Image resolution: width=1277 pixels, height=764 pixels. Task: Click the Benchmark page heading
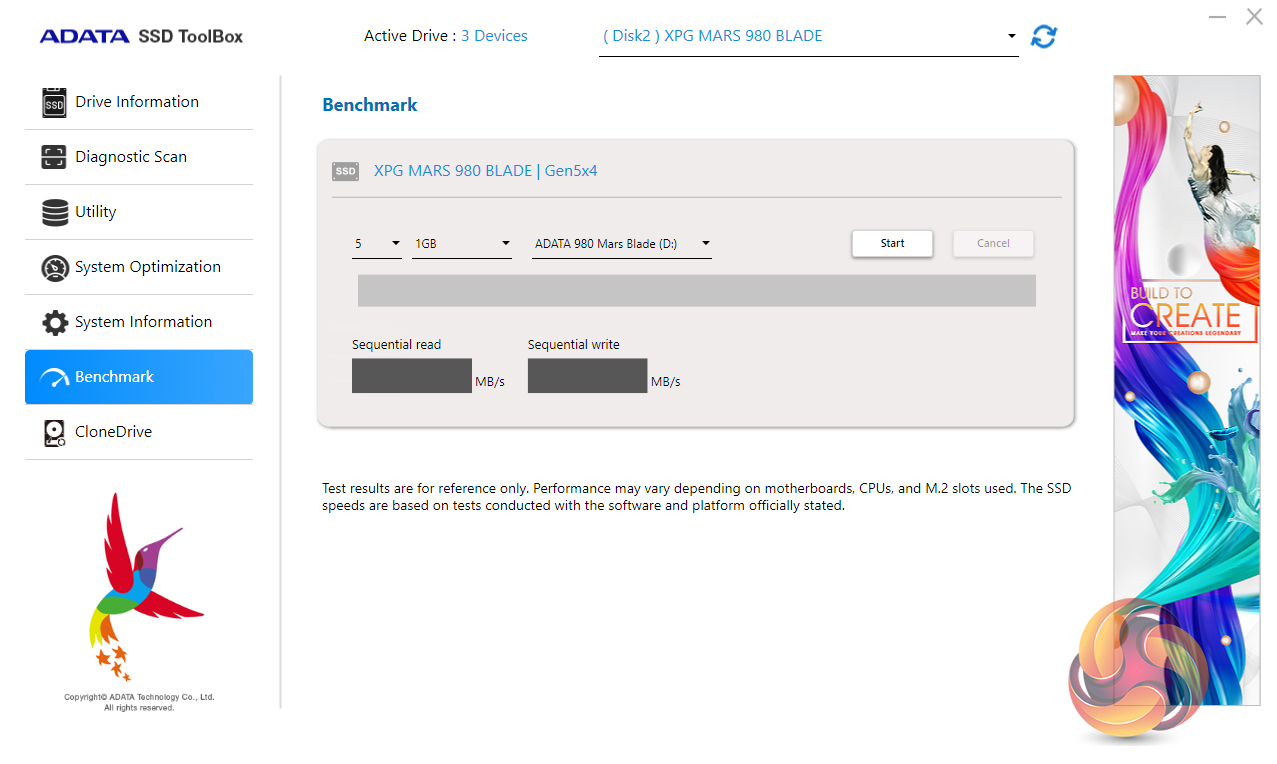[x=370, y=105]
